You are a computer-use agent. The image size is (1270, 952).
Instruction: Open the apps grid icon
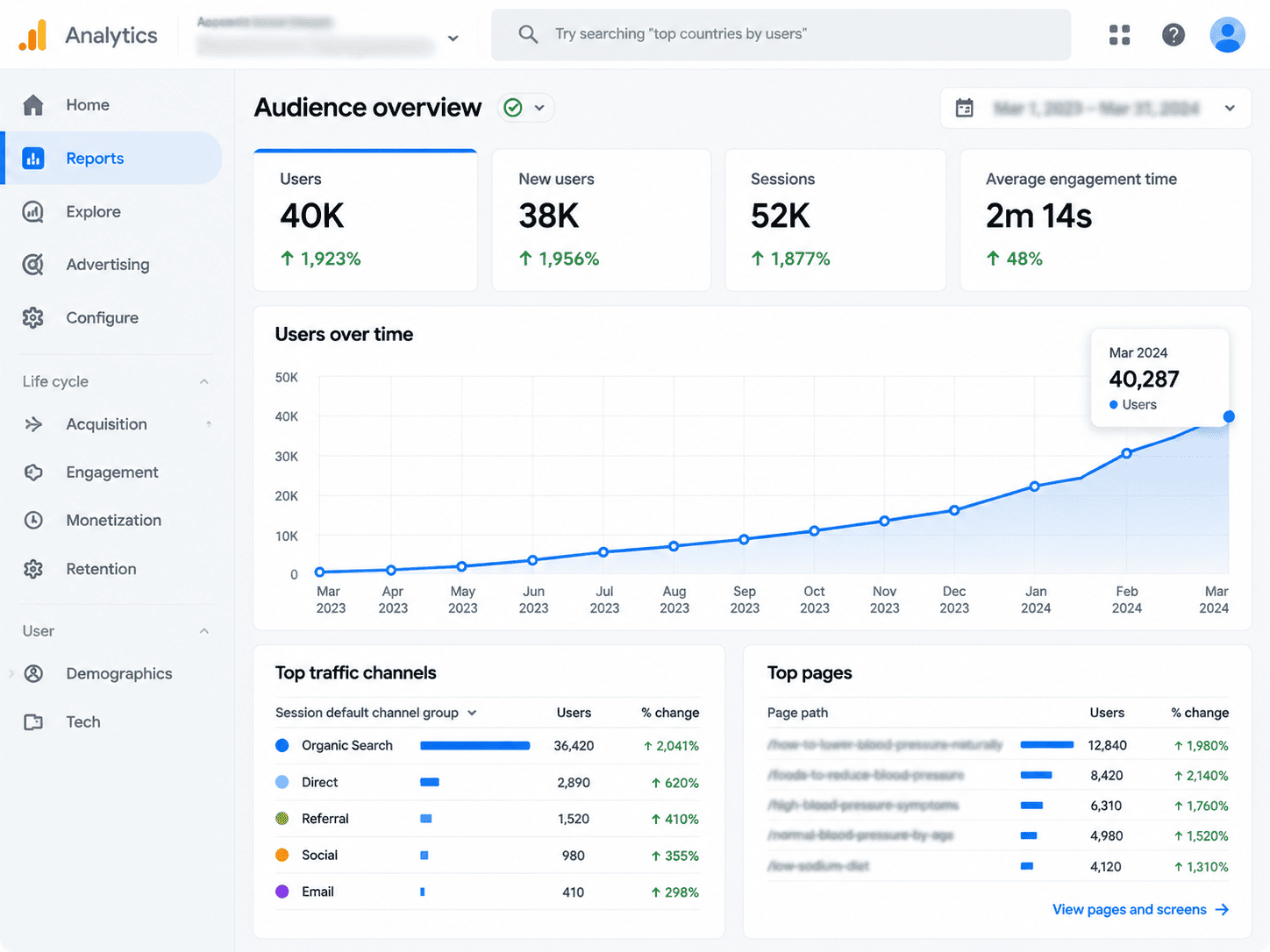tap(1119, 34)
